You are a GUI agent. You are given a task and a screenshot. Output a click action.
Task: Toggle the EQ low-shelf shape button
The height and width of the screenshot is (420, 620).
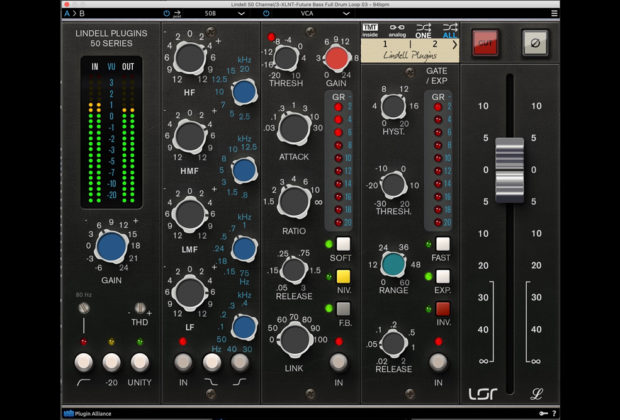[x=212, y=362]
